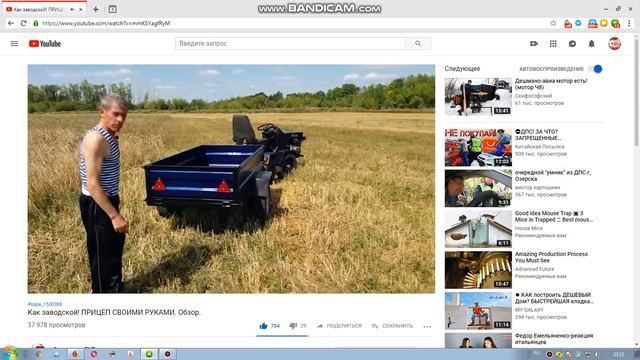This screenshot has width=640, height=360.
Task: Click the hashtag link above video title
Action: tap(45, 304)
